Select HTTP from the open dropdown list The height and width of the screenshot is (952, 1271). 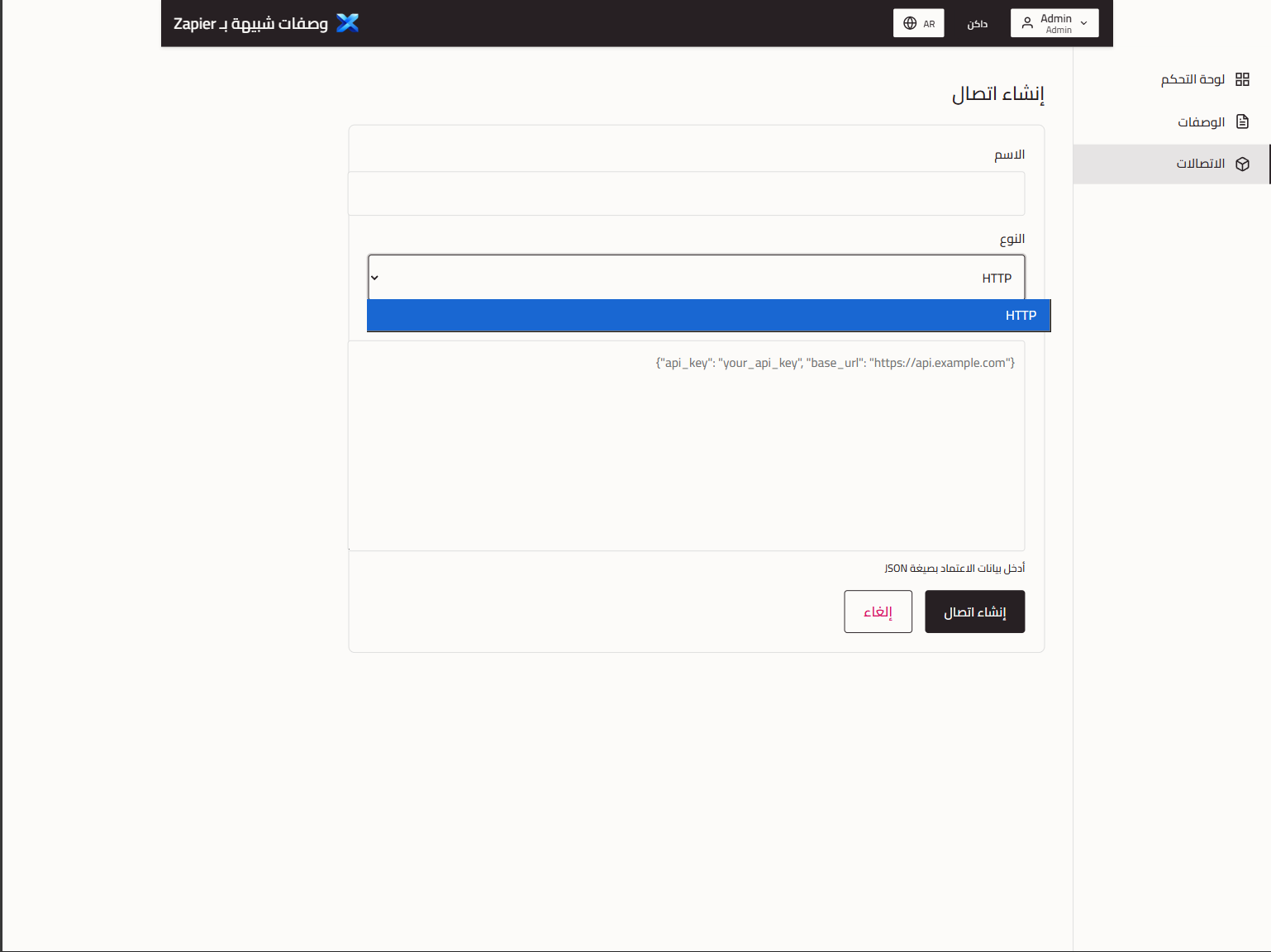pos(708,315)
